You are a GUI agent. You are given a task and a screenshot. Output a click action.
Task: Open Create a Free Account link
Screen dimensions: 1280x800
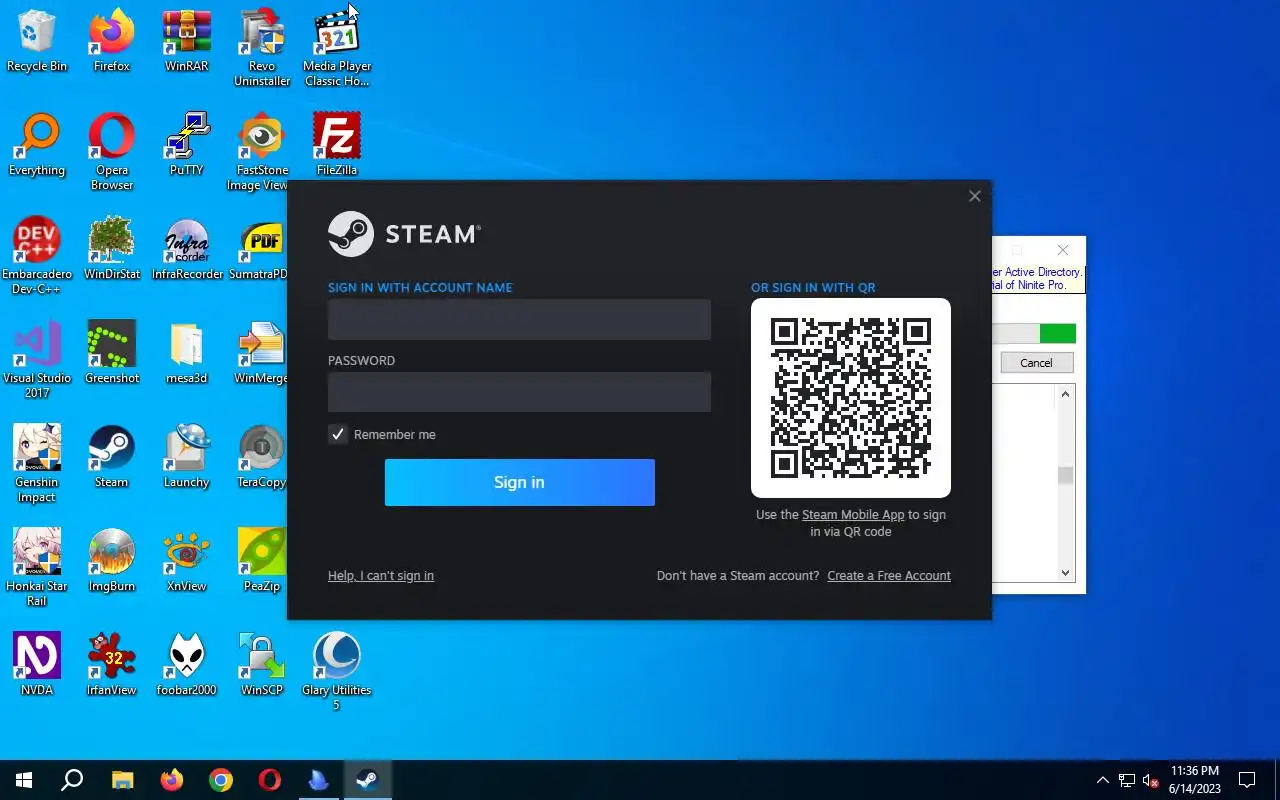889,576
